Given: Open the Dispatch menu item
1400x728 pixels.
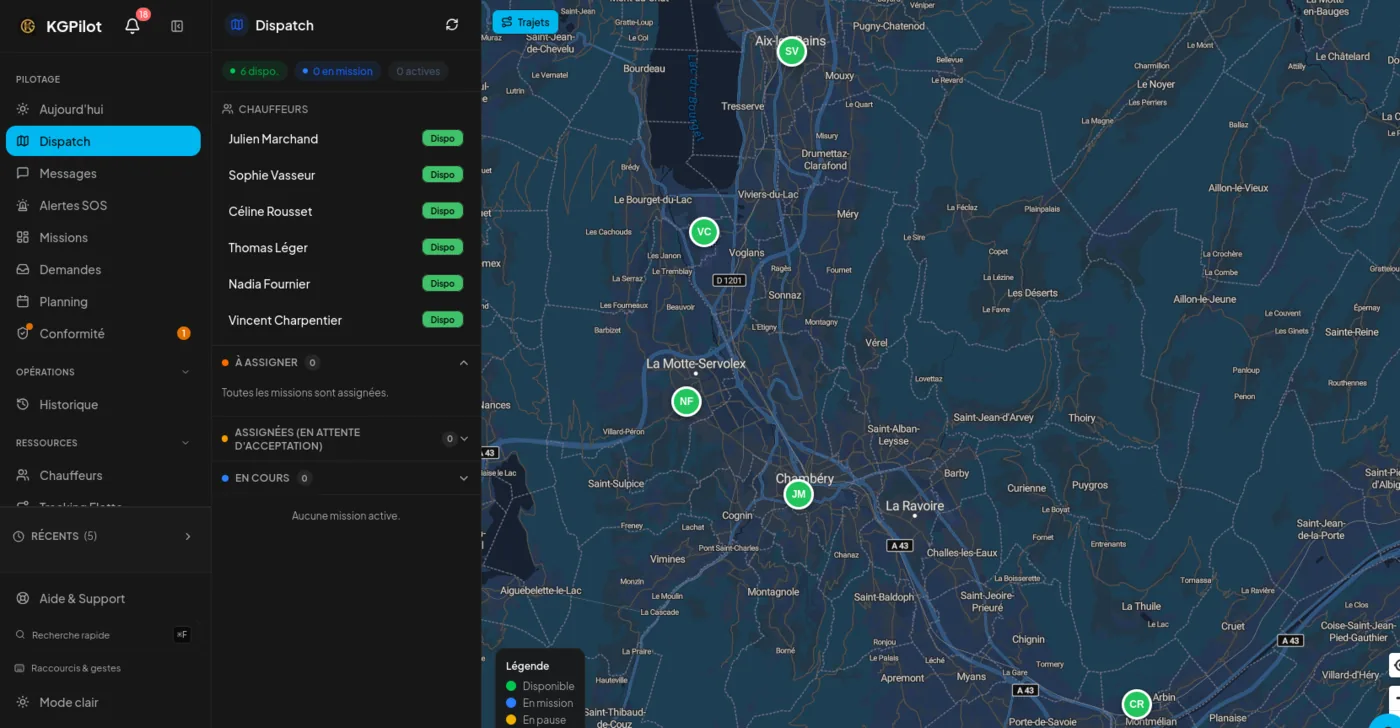Looking at the screenshot, I should pyautogui.click(x=103, y=141).
